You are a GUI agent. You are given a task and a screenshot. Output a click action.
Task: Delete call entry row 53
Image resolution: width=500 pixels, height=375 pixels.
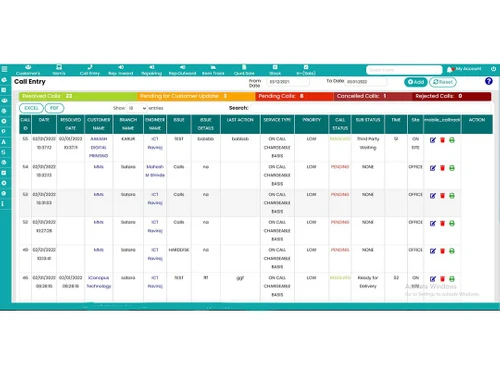click(442, 196)
